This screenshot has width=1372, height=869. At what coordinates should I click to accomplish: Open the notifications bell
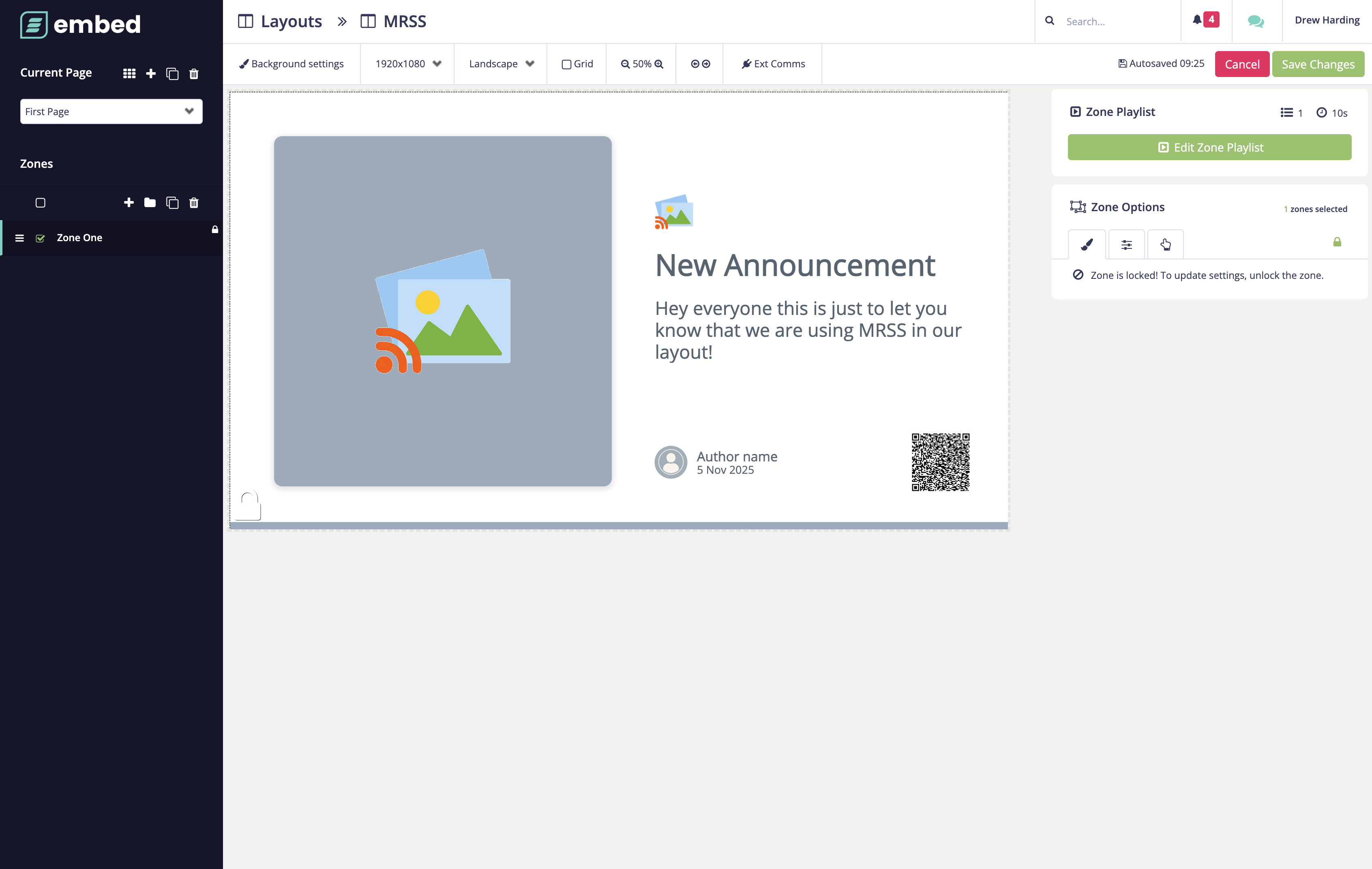point(1198,20)
